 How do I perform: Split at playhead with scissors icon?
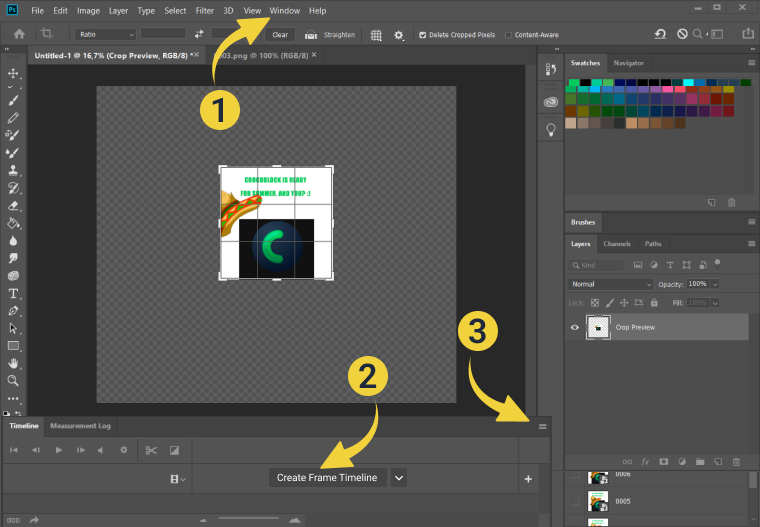coord(151,450)
